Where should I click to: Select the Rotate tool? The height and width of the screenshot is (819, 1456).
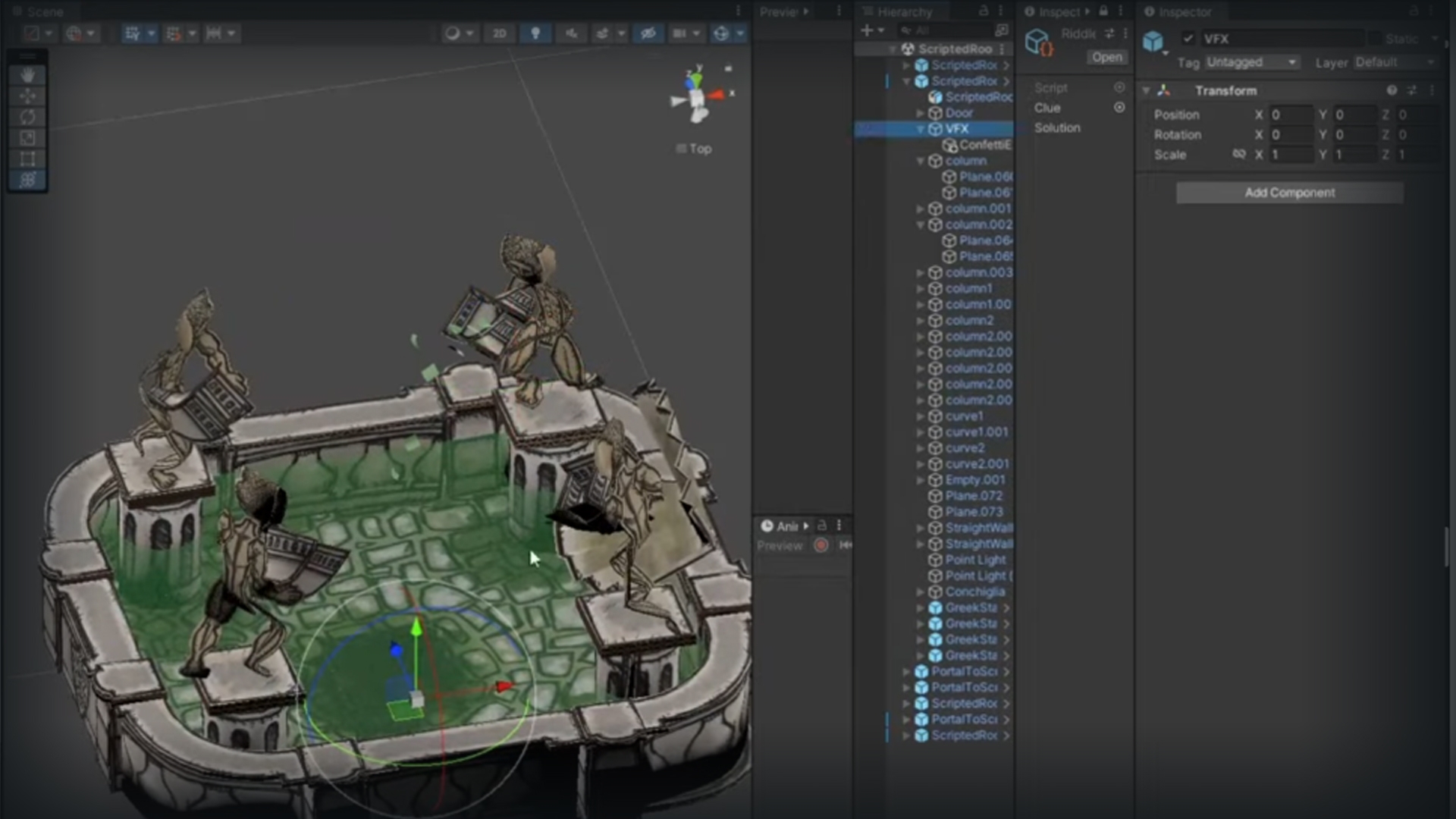click(x=28, y=117)
